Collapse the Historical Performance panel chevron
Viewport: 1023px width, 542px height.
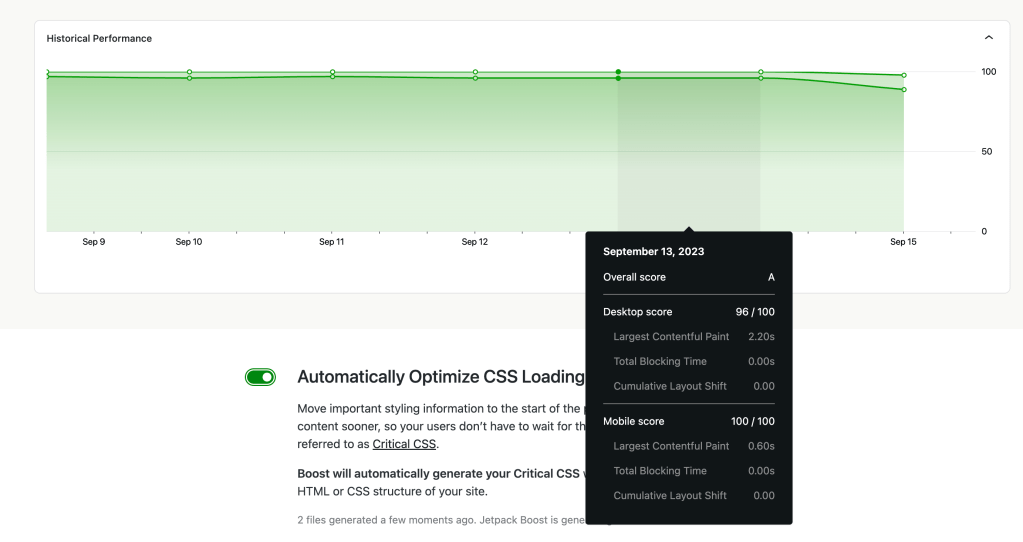989,38
